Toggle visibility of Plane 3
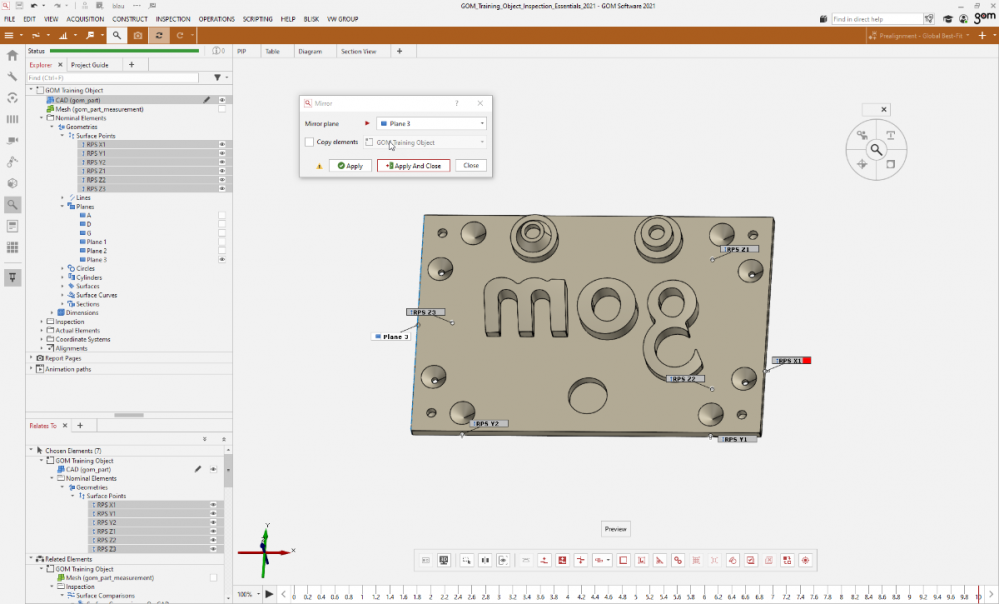 tap(222, 259)
